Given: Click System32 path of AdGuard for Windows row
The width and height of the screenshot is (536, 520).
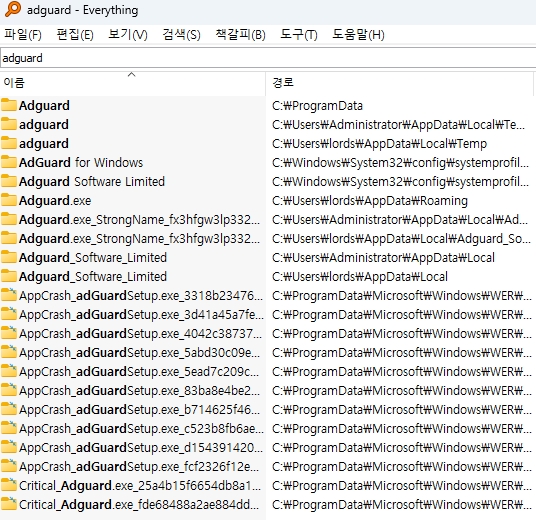Looking at the screenshot, I should [x=400, y=163].
